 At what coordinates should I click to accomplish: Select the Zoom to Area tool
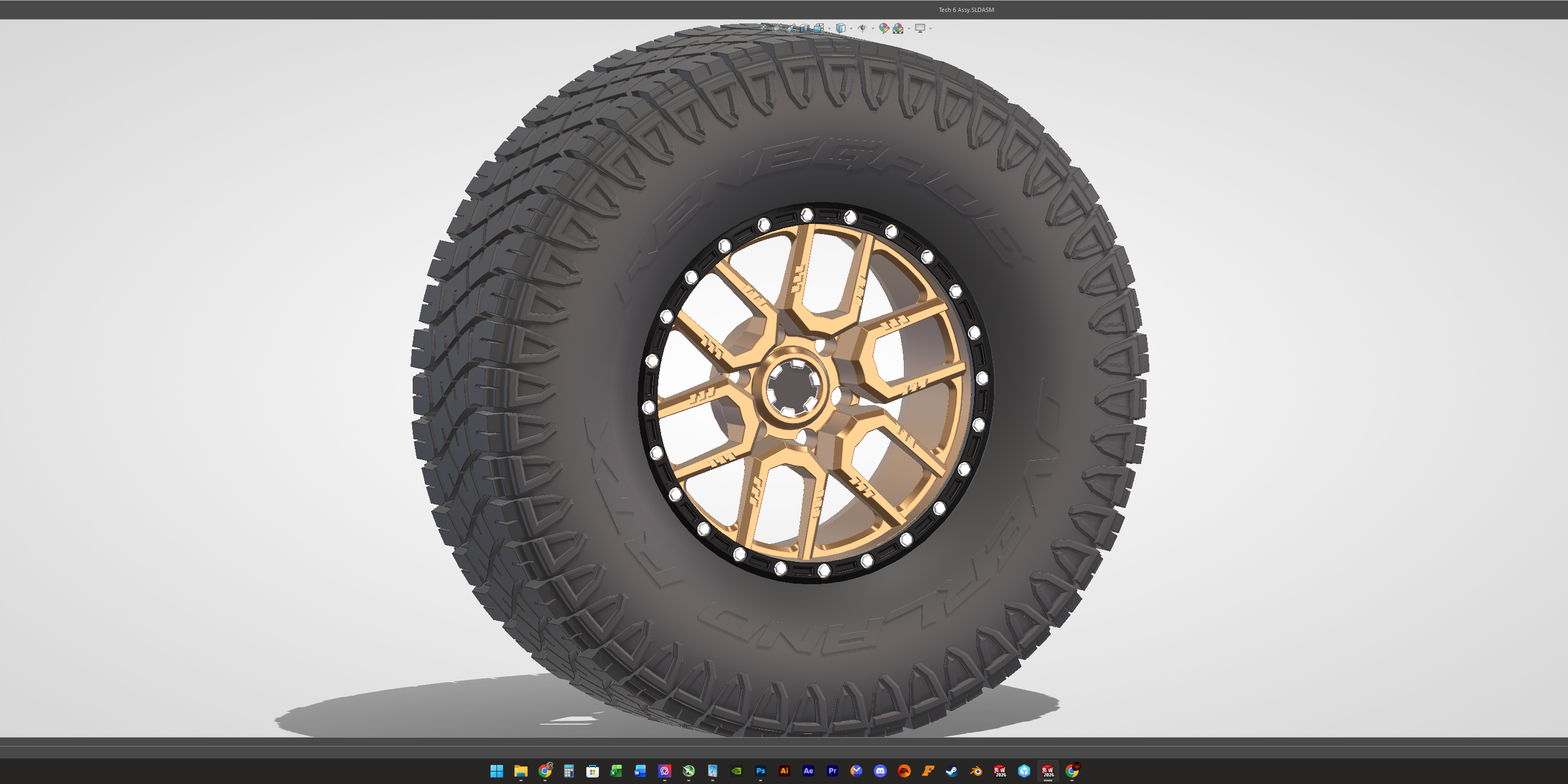point(776,28)
